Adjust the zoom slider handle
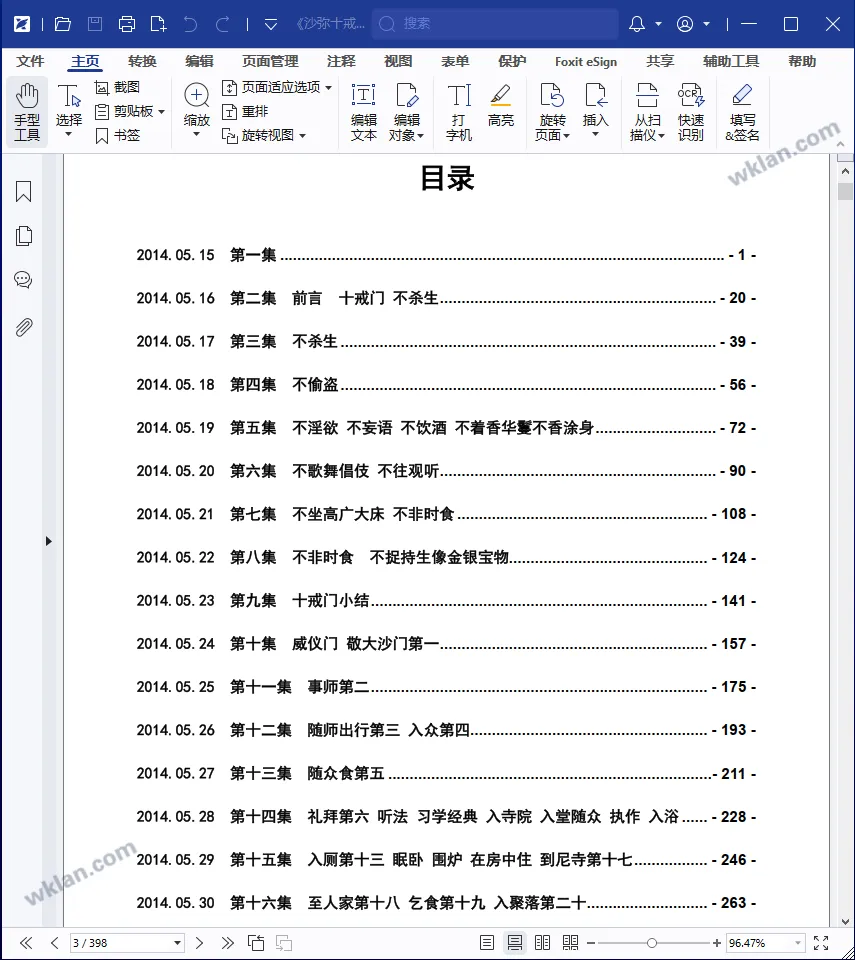The width and height of the screenshot is (855, 960). click(652, 943)
